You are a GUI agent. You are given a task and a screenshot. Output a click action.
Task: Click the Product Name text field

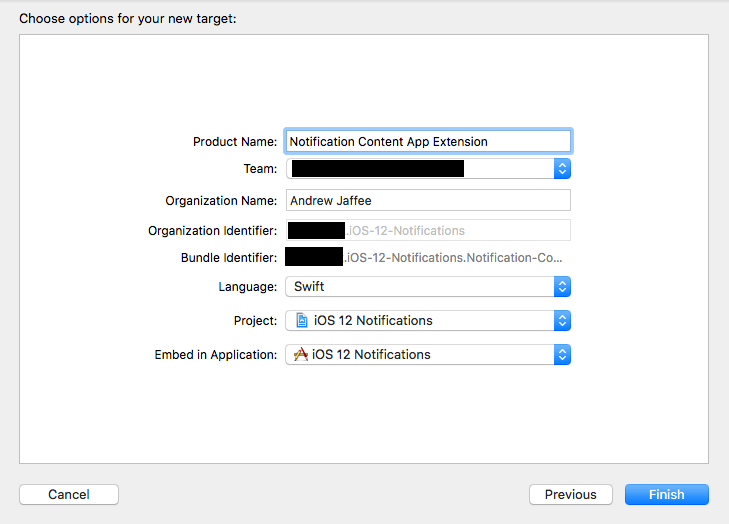tap(428, 142)
